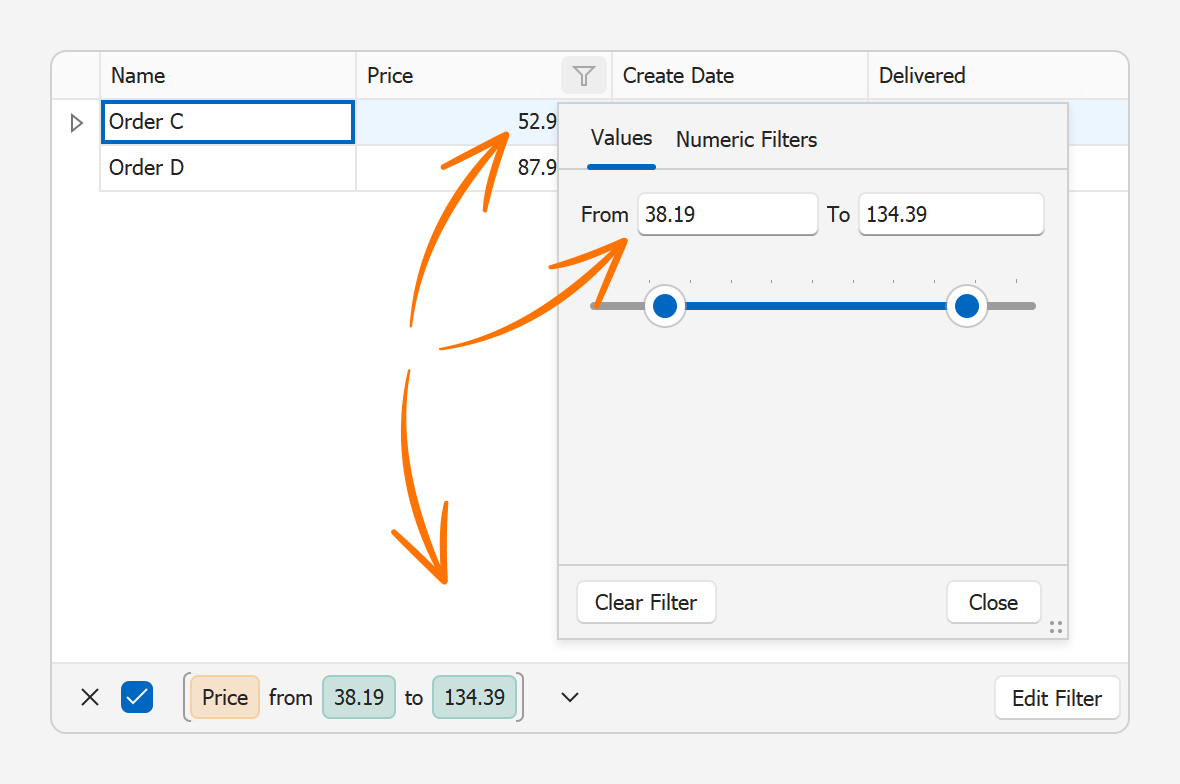The height and width of the screenshot is (784, 1180).
Task: Click the Price field token in filter panel
Action: [225, 697]
